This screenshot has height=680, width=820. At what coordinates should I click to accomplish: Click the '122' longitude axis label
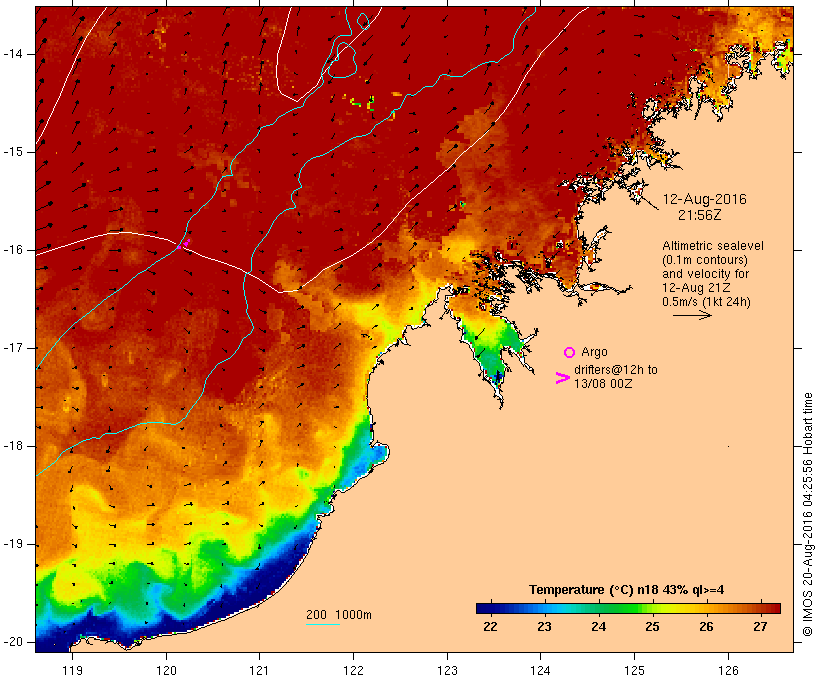(354, 671)
